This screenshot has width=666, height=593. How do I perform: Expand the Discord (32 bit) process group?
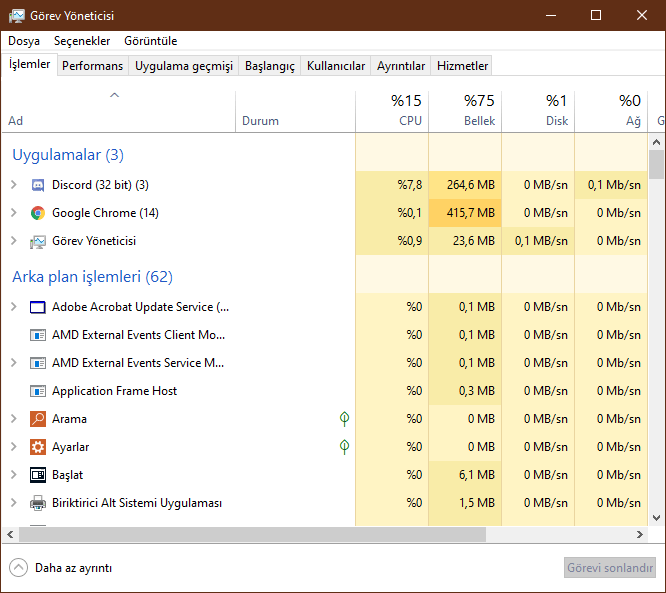click(14, 185)
